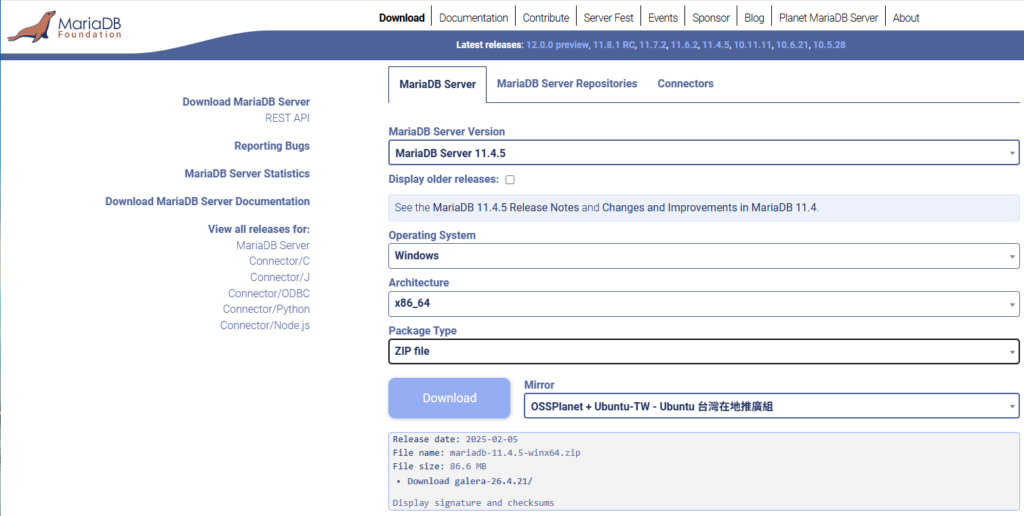This screenshot has height=516, width=1024.
Task: Click the MariaDB Foundation sea lion logo
Action: click(64, 26)
